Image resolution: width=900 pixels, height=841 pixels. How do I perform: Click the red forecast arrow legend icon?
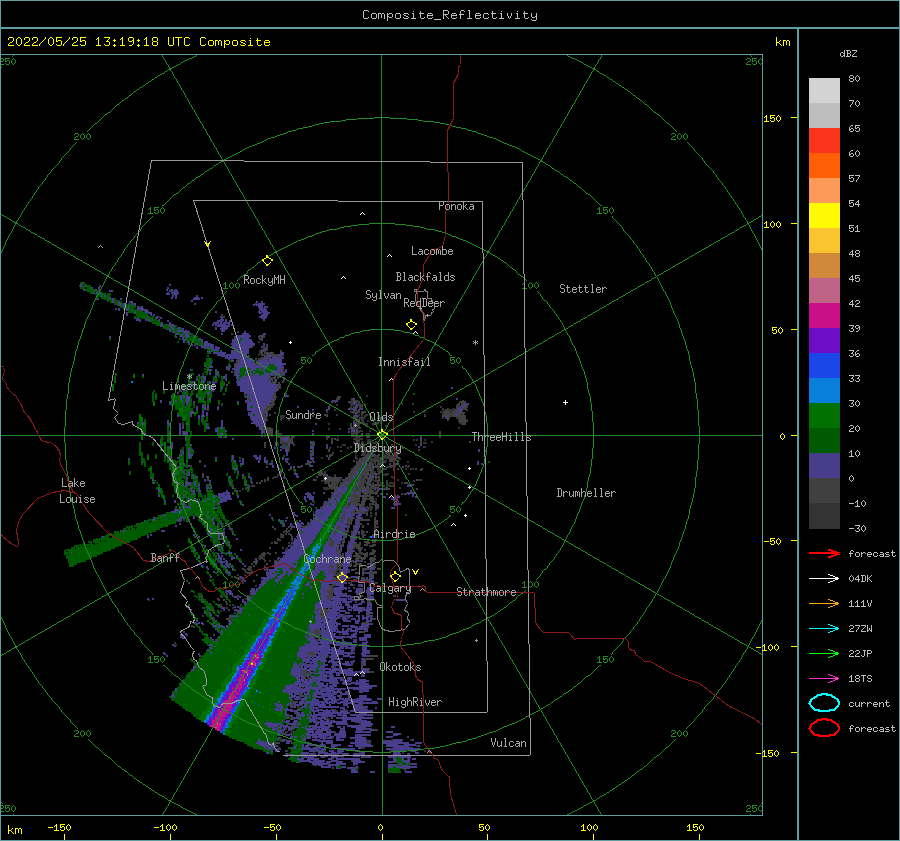(x=824, y=553)
